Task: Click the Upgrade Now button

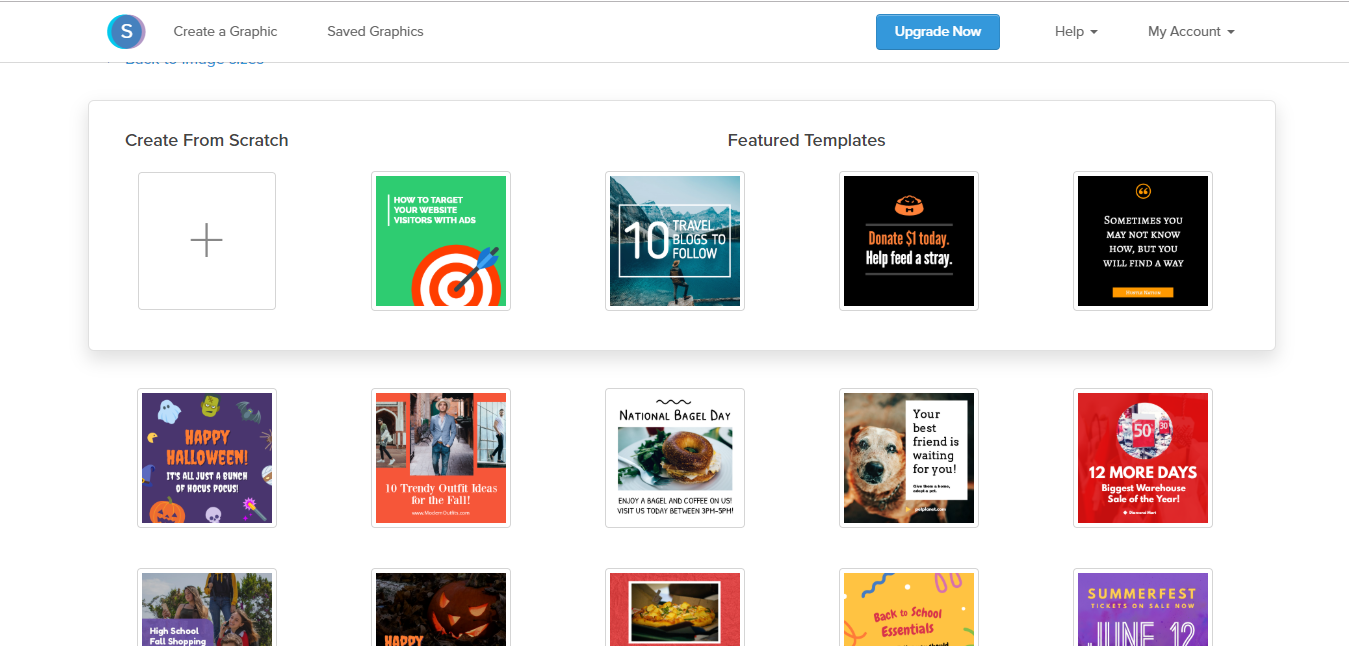Action: pyautogui.click(x=938, y=32)
